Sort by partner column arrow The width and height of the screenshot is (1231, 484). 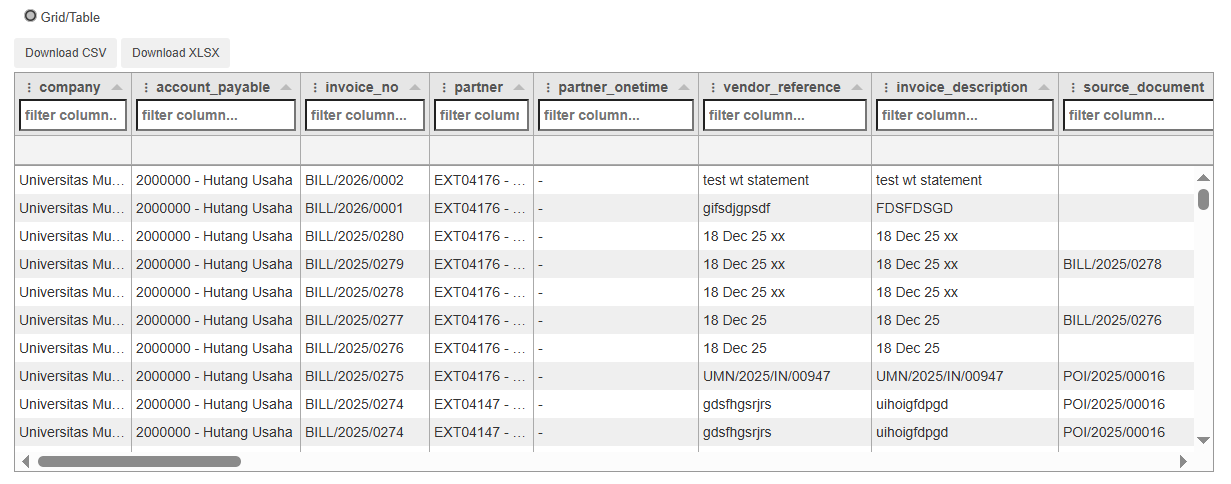tap(520, 87)
